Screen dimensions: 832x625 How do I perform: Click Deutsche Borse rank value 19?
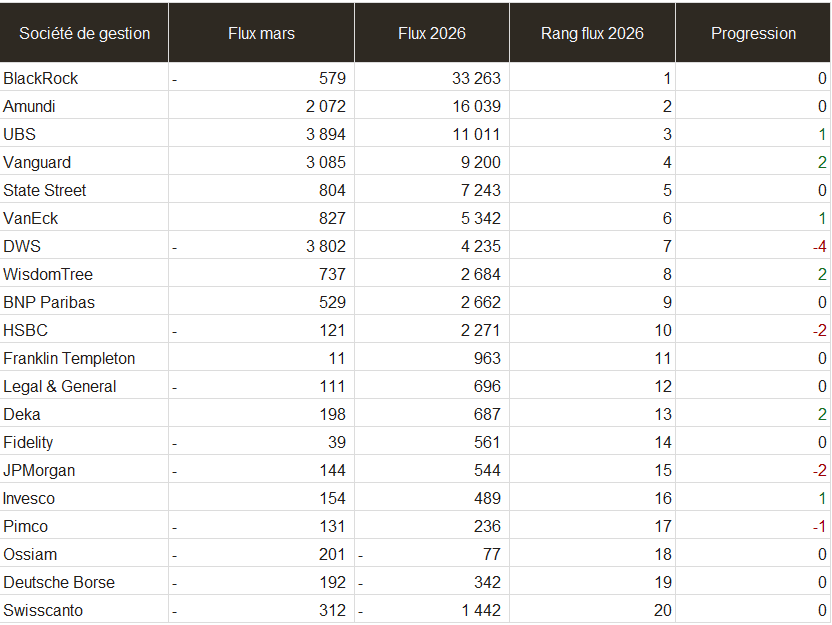662,583
